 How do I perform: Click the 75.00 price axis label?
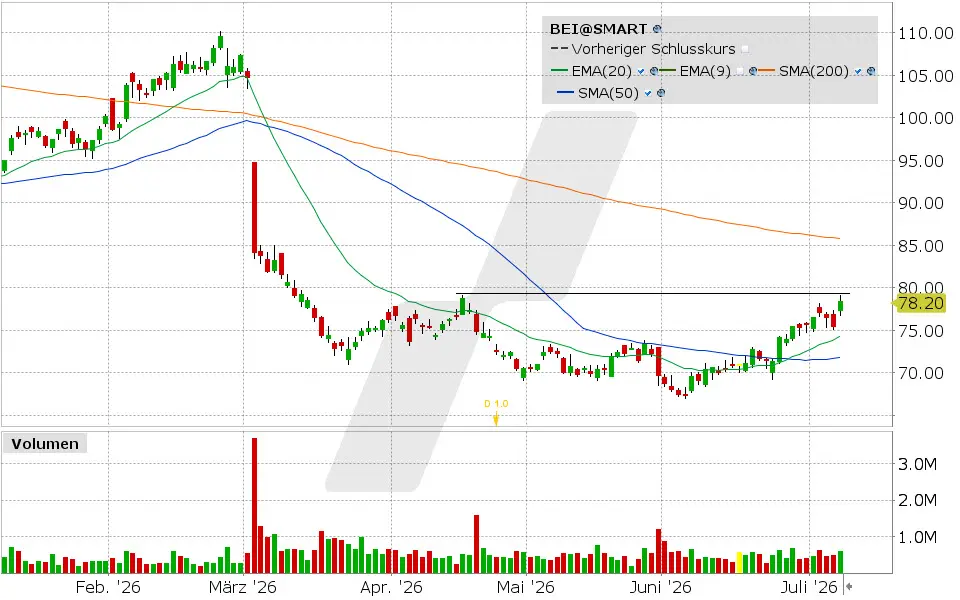tap(921, 331)
